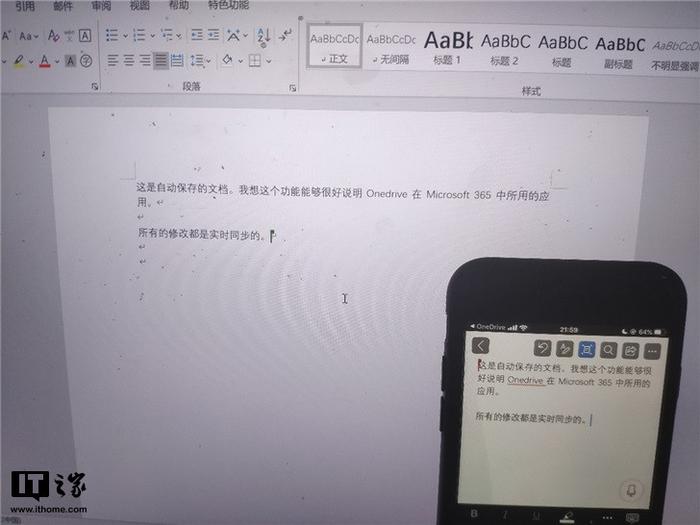
Task: Apply the yellow text highlight color
Action: 19,61
